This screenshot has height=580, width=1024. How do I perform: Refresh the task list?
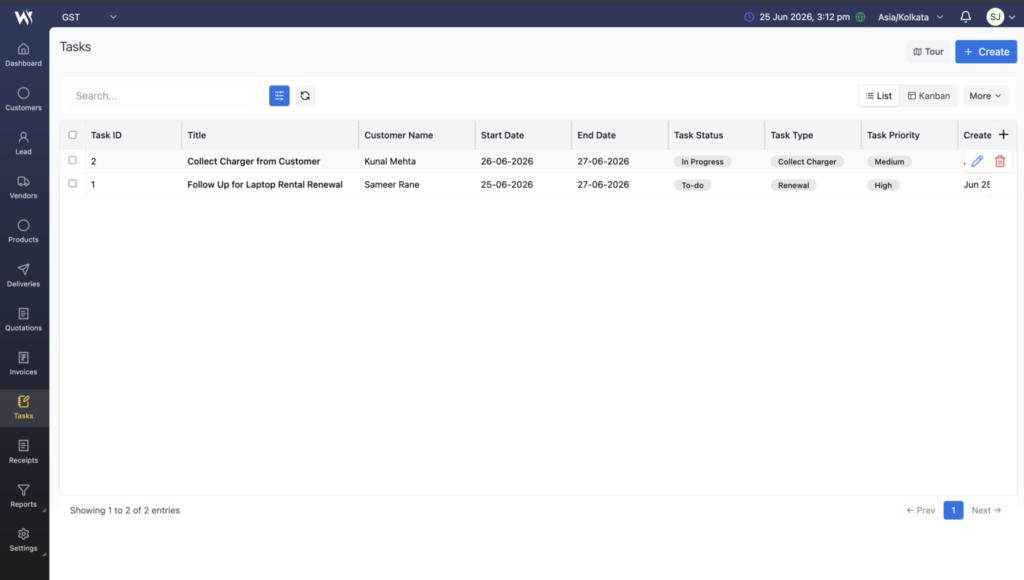point(305,95)
